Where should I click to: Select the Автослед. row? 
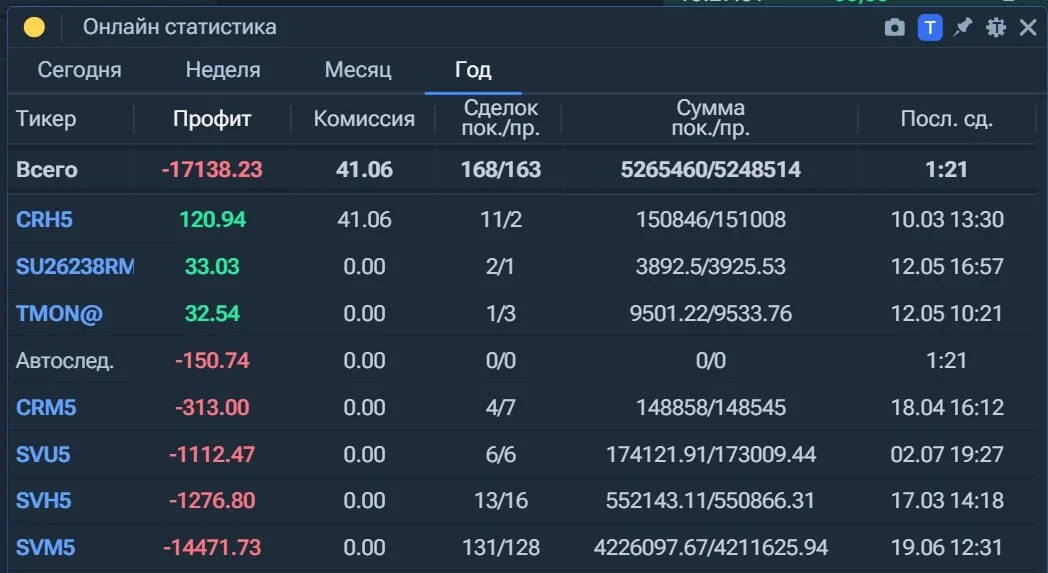[521, 360]
